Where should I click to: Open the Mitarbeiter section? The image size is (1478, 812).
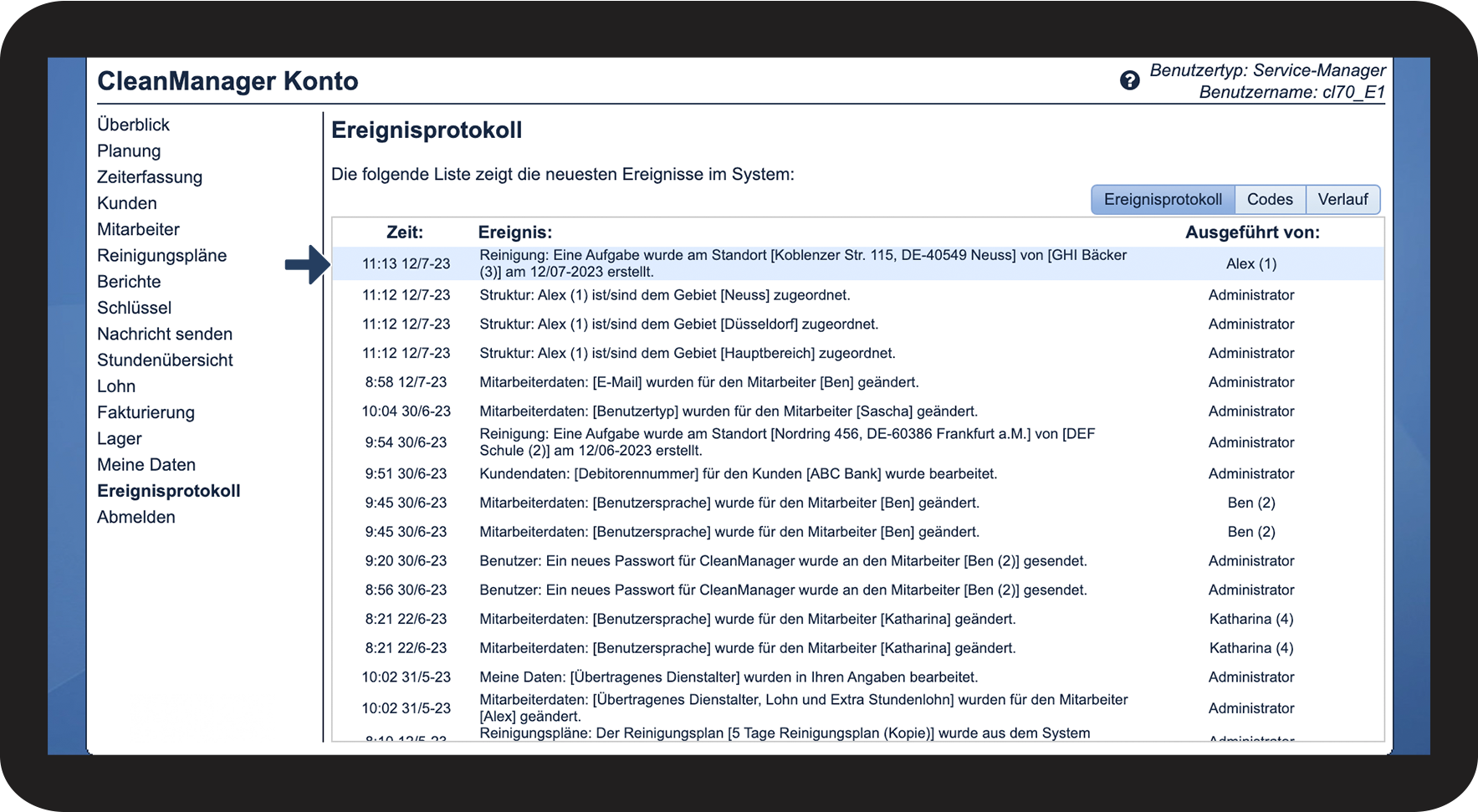138,229
